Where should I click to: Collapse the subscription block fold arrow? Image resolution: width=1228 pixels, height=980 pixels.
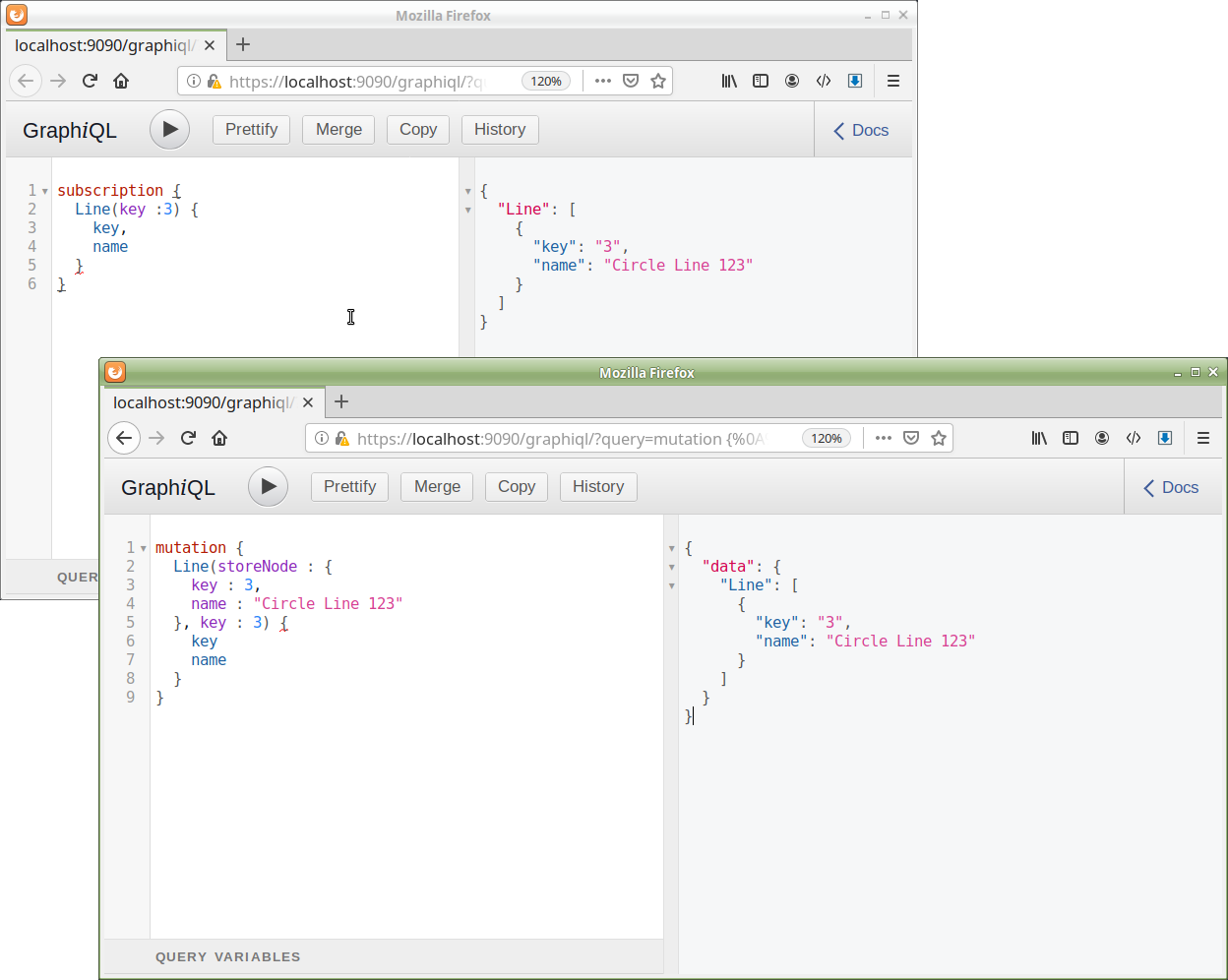click(45, 191)
